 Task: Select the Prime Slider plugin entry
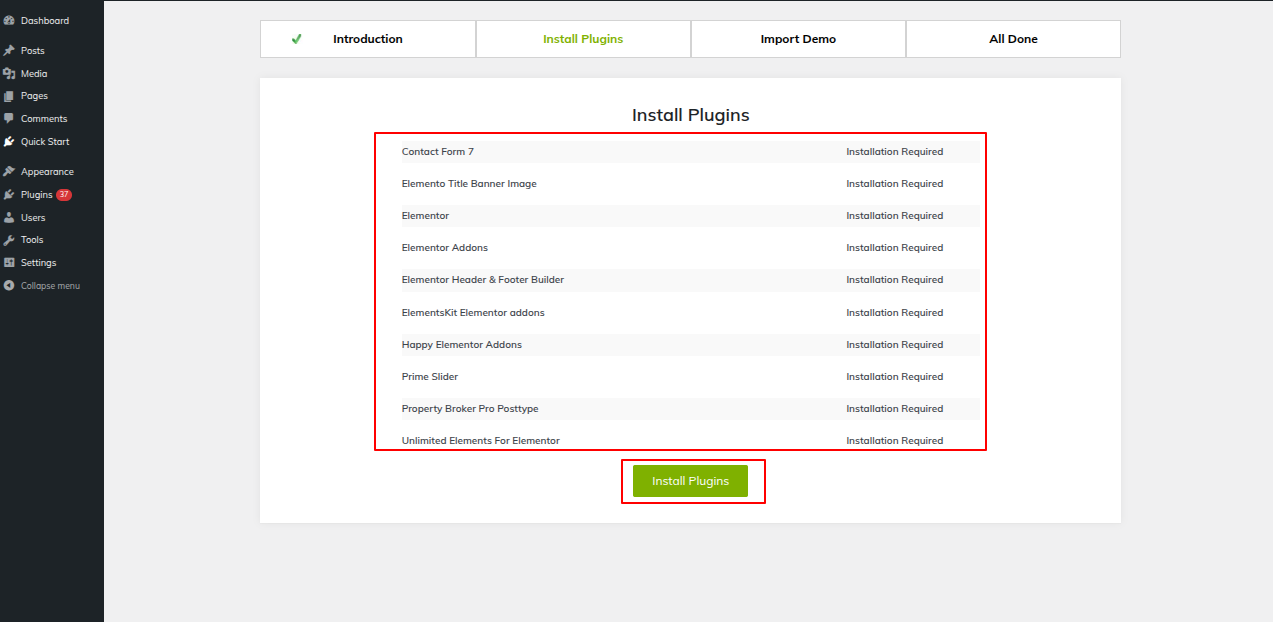click(430, 377)
